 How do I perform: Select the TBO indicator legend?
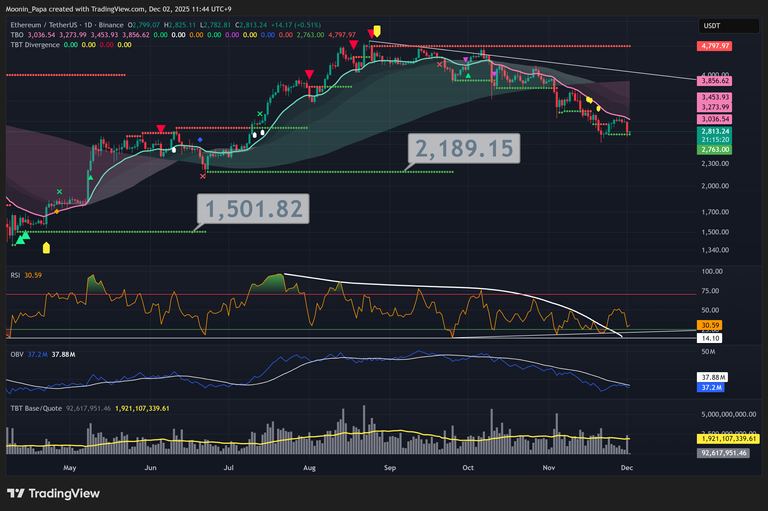[x=17, y=34]
